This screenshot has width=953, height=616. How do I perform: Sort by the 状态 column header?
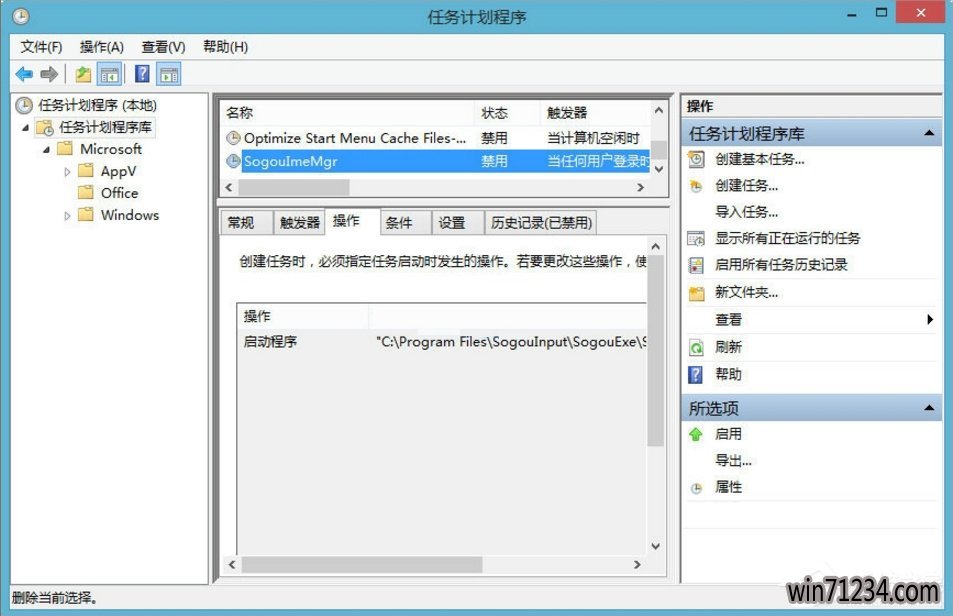pos(506,113)
